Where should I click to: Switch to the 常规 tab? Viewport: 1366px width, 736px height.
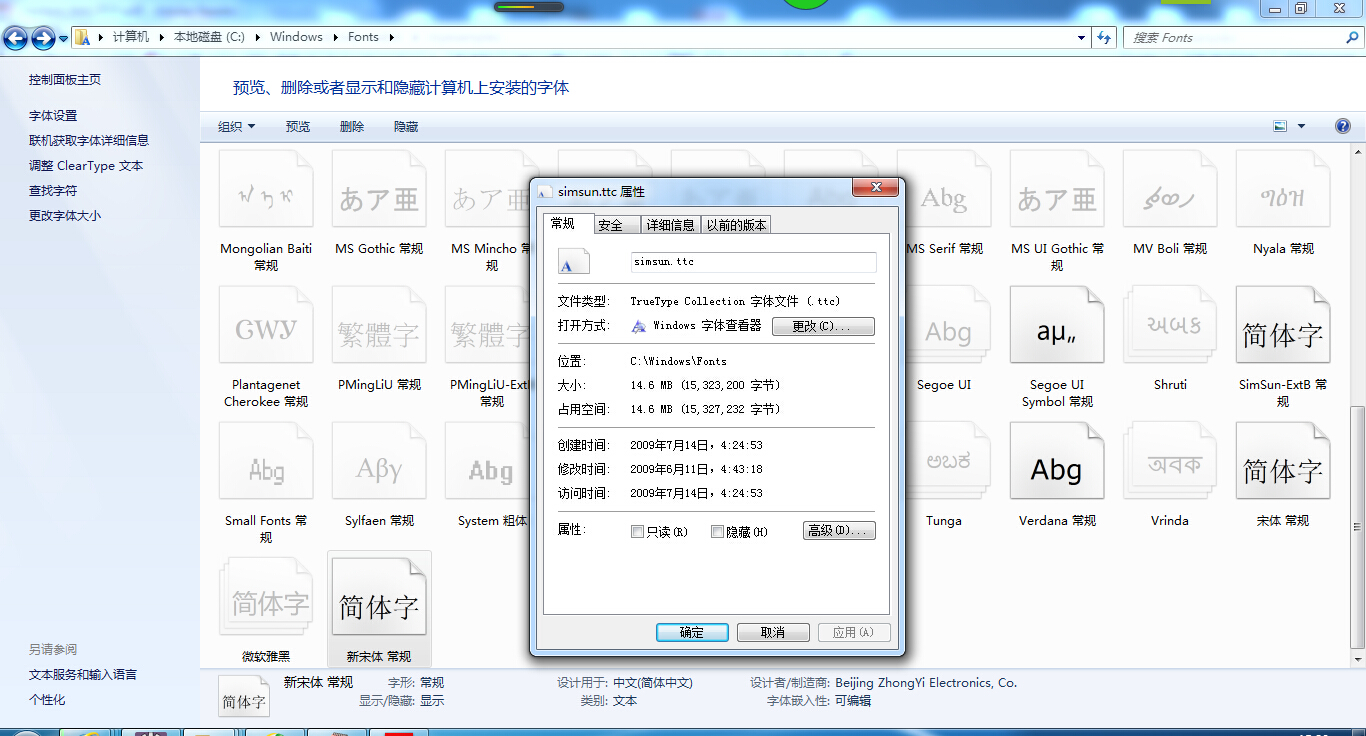tap(568, 223)
